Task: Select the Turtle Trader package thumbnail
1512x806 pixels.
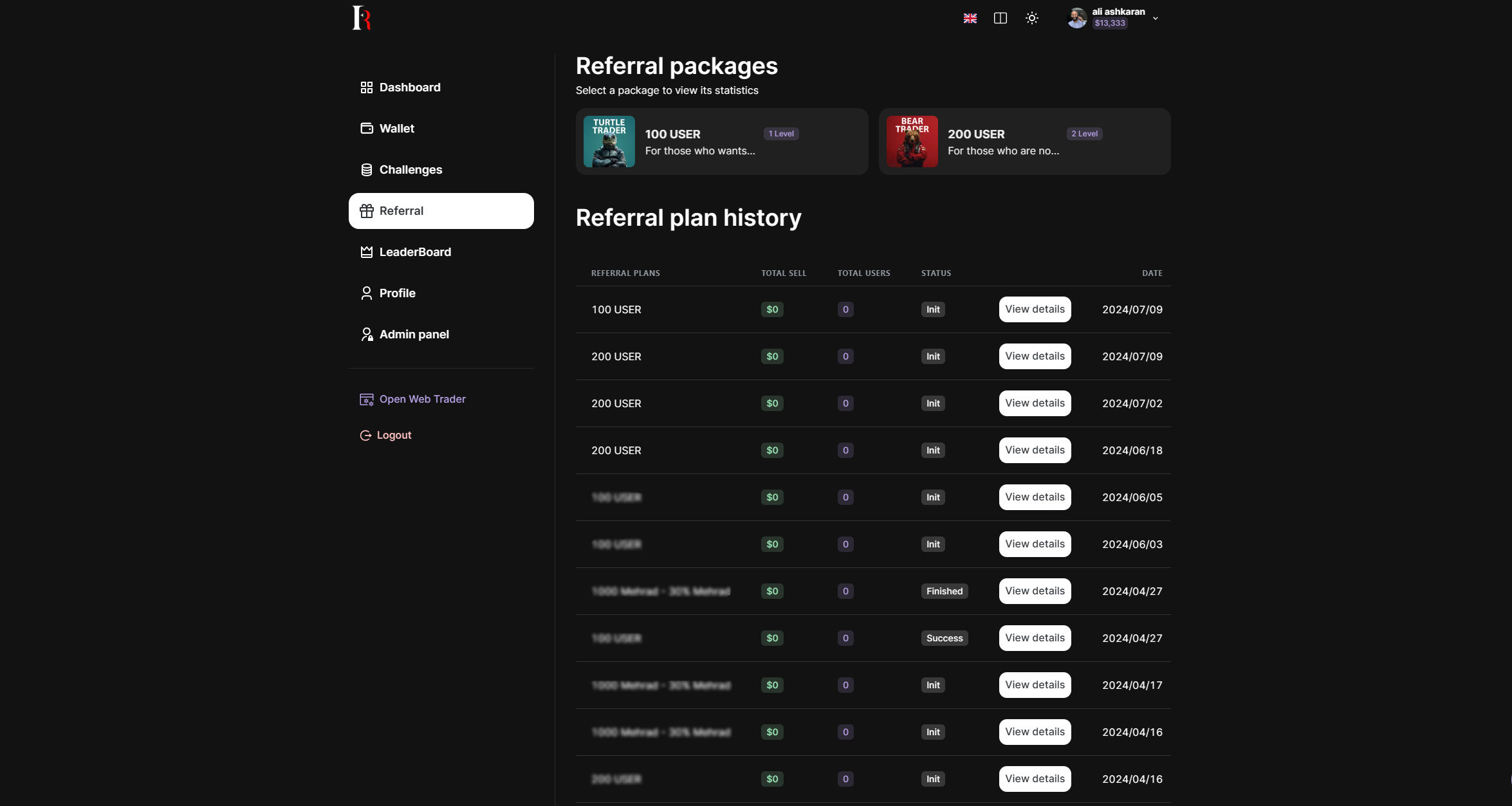Action: tap(609, 142)
